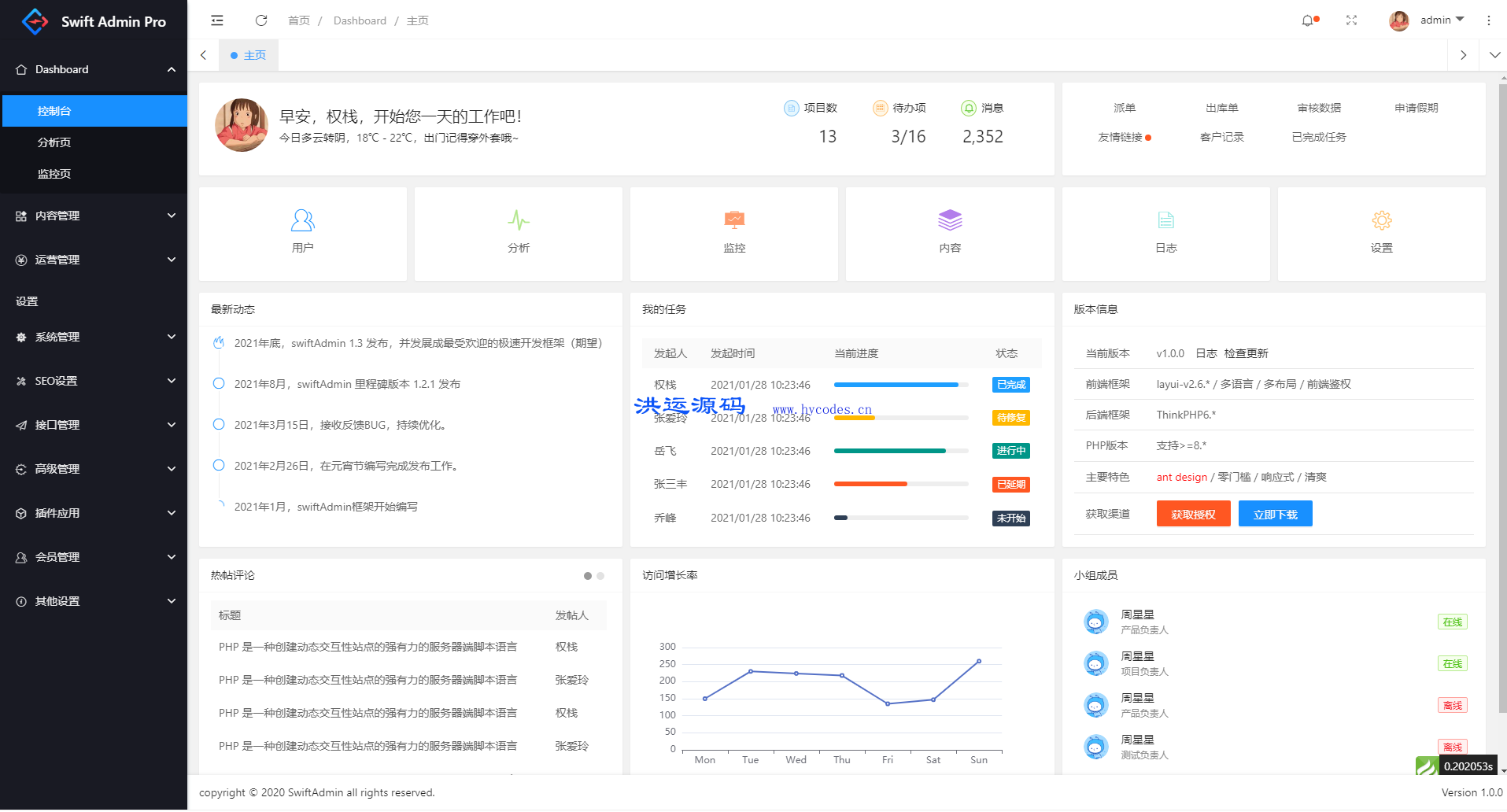
Task: Click the 插件应用 cube sidebar icon
Action: coord(21,513)
